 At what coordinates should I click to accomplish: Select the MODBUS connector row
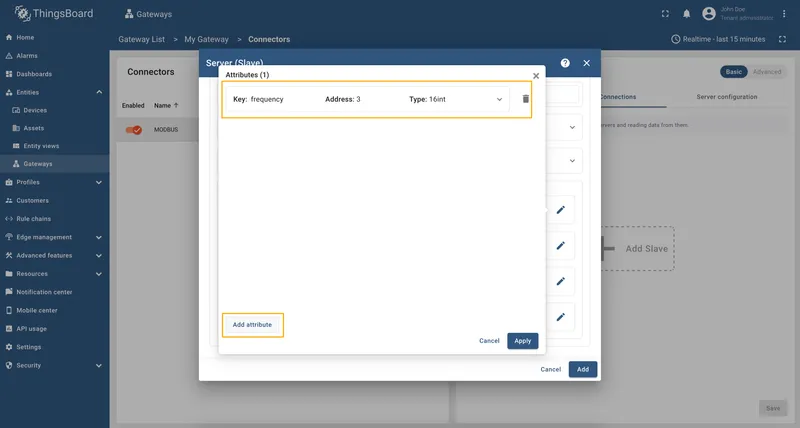pos(158,130)
